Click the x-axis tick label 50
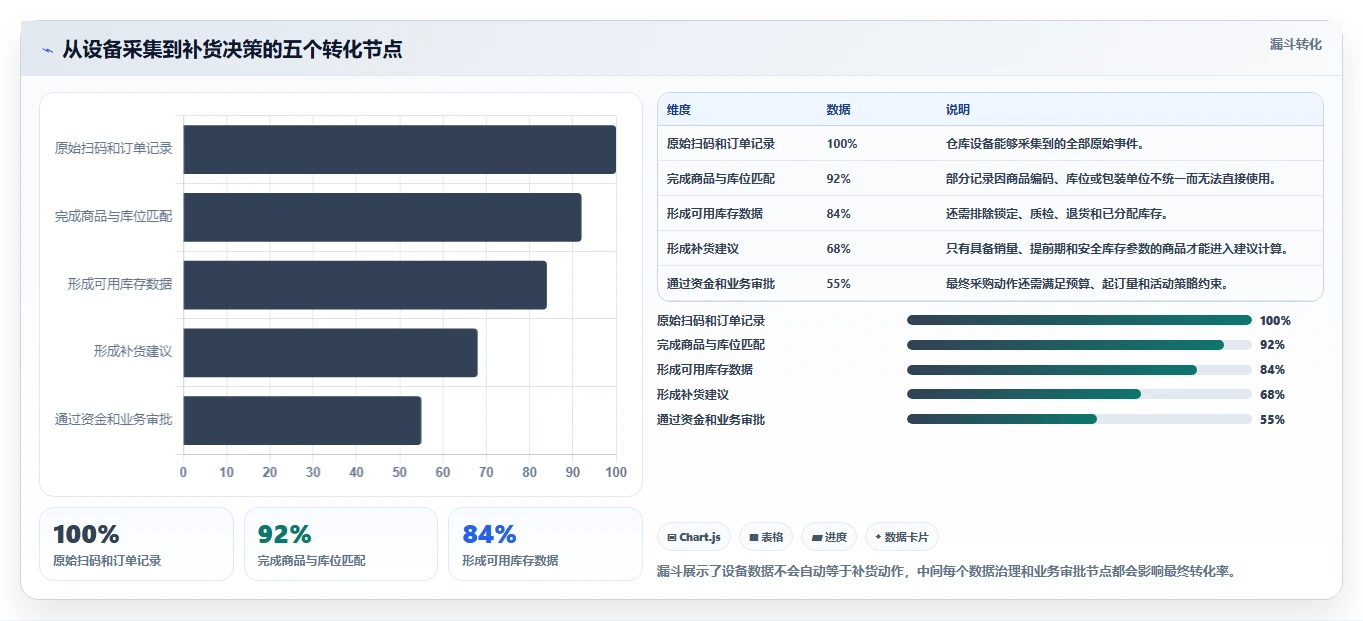This screenshot has height=621, width=1363. coord(400,472)
